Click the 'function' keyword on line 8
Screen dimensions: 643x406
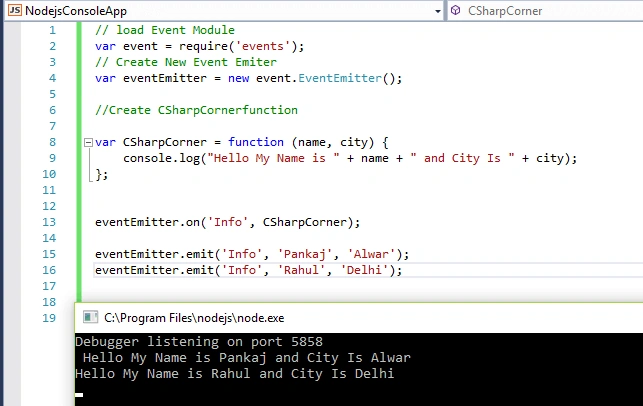[x=256, y=142]
